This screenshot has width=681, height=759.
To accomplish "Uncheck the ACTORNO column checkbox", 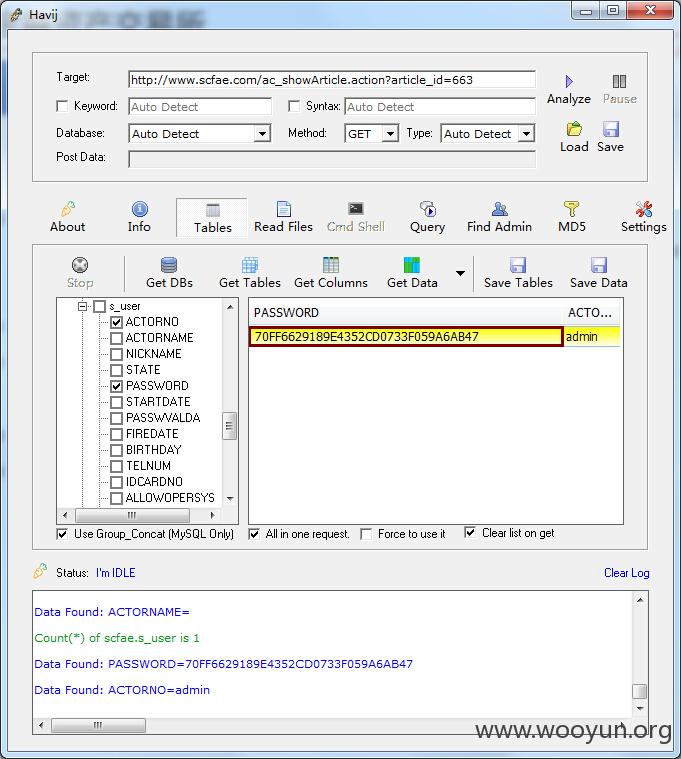I will pyautogui.click(x=116, y=322).
